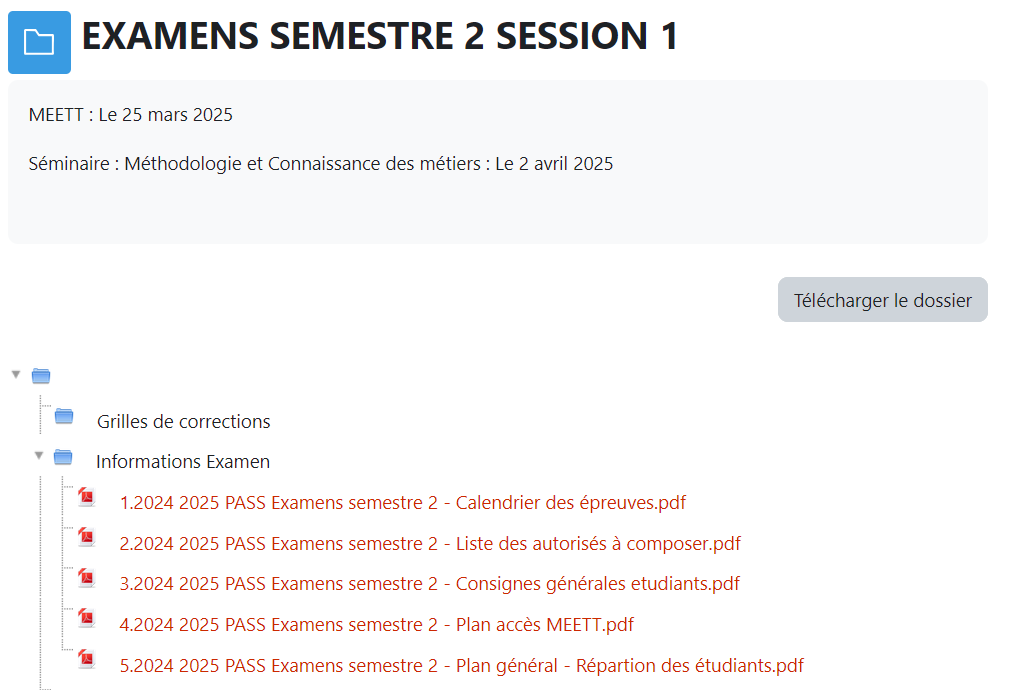The image size is (1033, 690).
Task: Click PDF icon for Calendrier des épreuves
Action: tap(87, 497)
